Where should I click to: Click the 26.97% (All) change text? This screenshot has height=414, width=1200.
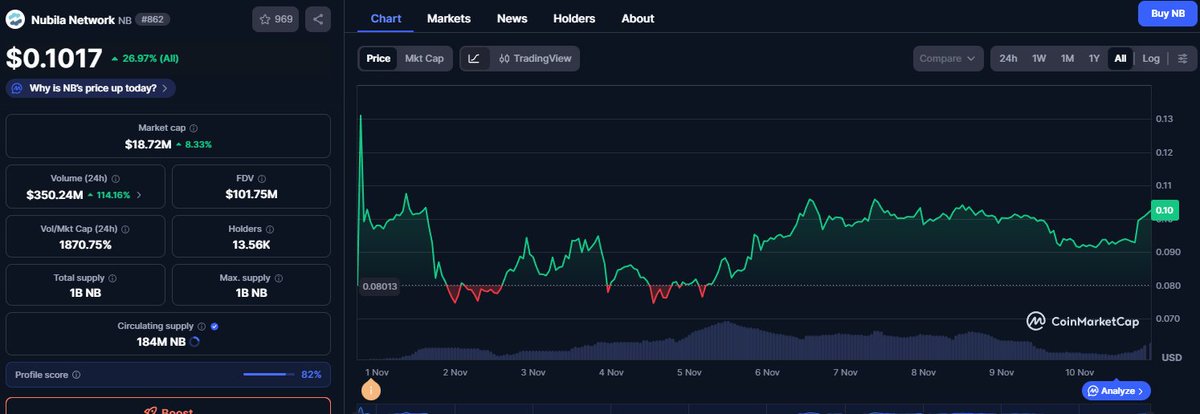149,59
